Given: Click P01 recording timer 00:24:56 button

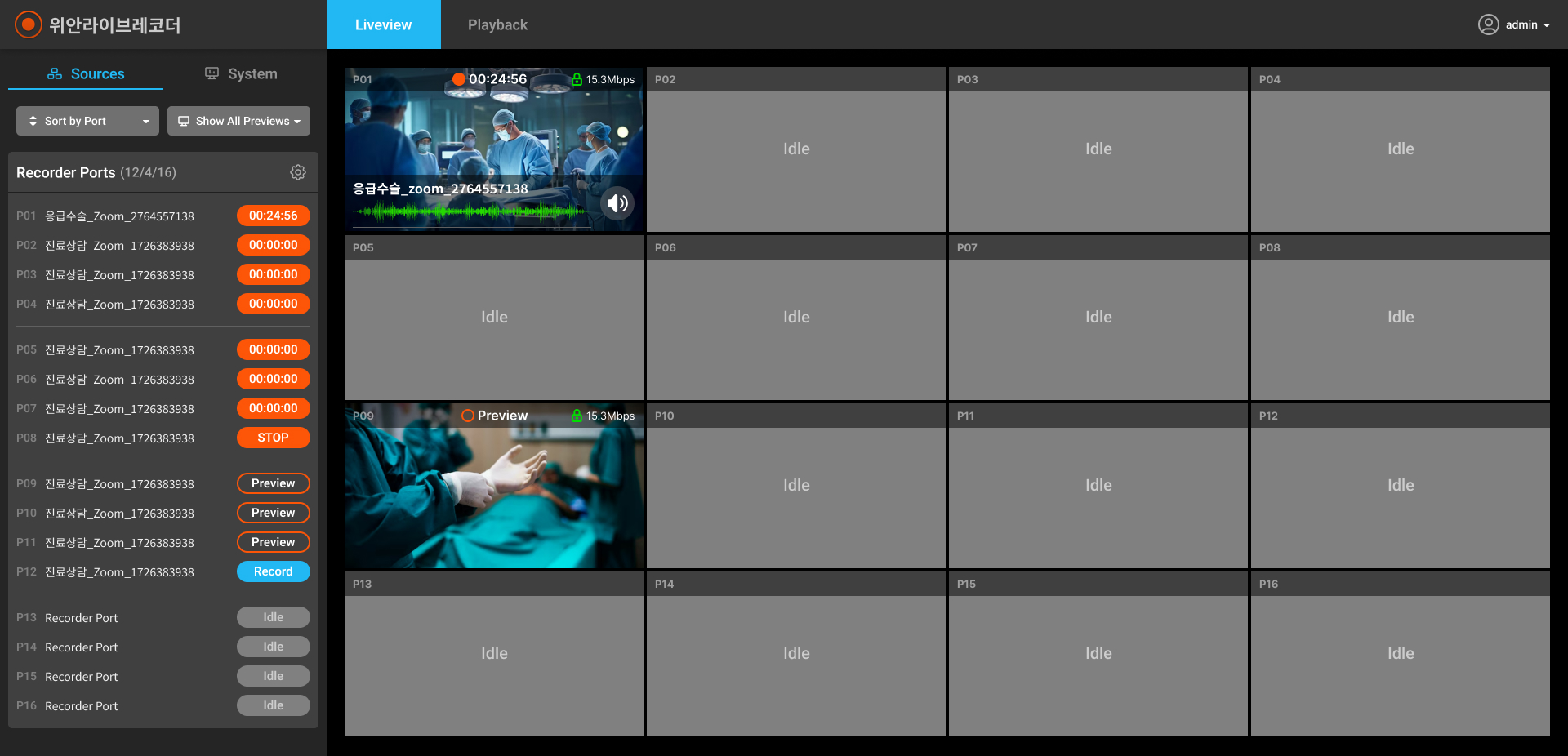Looking at the screenshot, I should (x=274, y=216).
